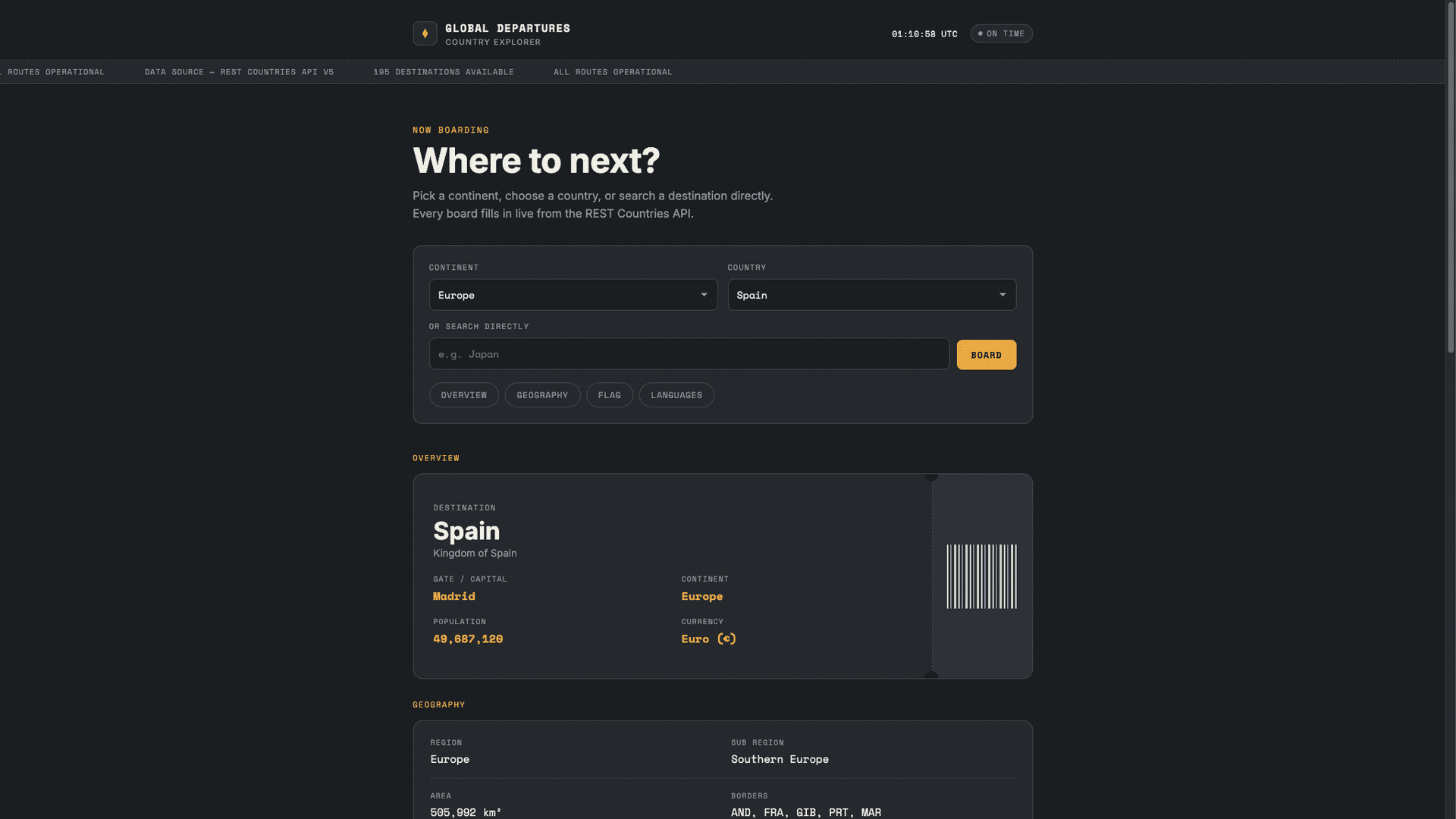Click the capital value Madrid
The height and width of the screenshot is (819, 1456).
[x=453, y=597]
